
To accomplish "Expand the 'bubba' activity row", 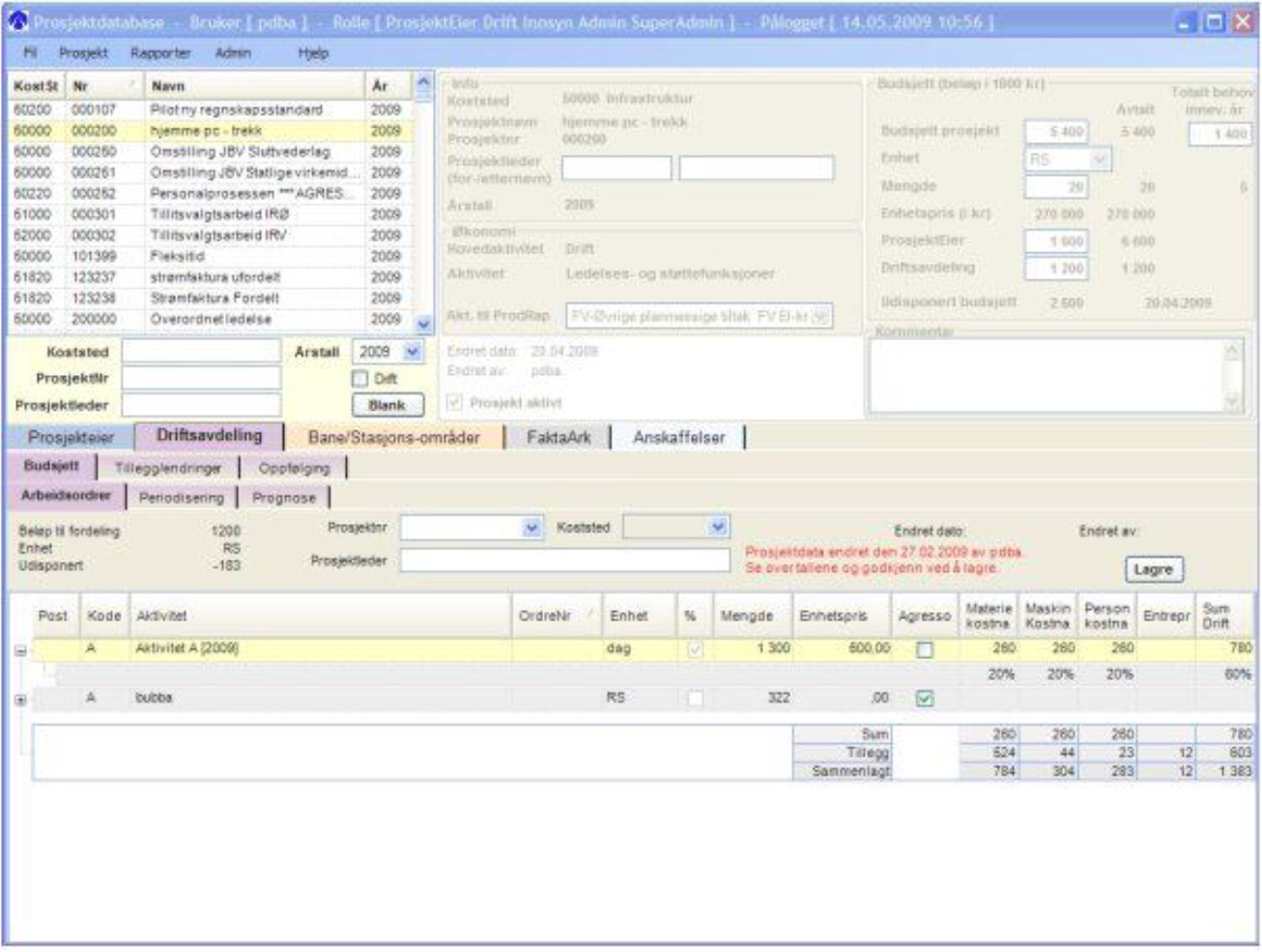I will point(20,700).
